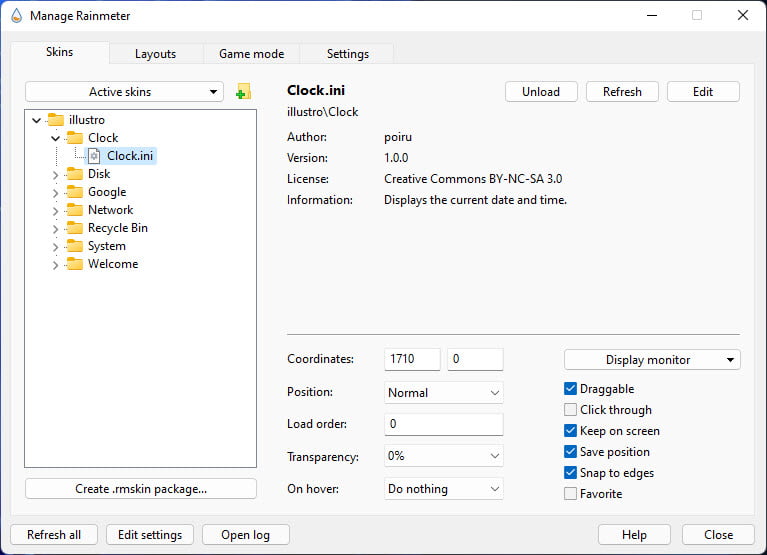Switch to the Layouts tab
Image resolution: width=767 pixels, height=555 pixels.
click(156, 54)
